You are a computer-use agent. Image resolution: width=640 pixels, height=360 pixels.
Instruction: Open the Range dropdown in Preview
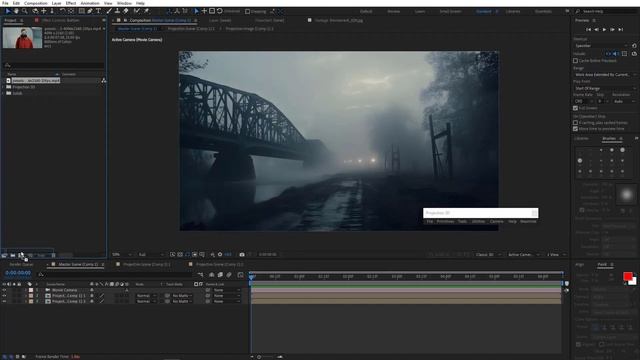coord(605,75)
